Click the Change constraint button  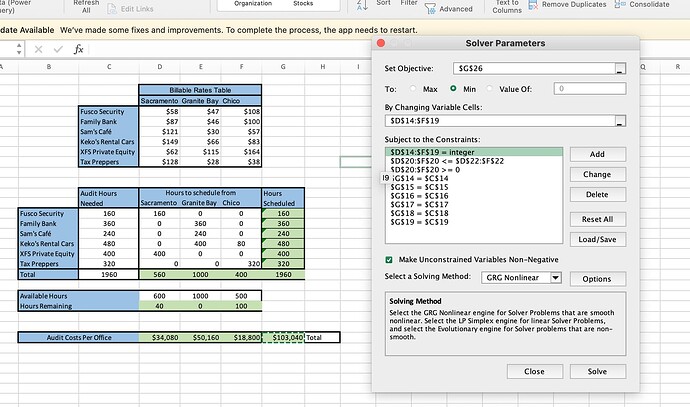click(x=598, y=174)
